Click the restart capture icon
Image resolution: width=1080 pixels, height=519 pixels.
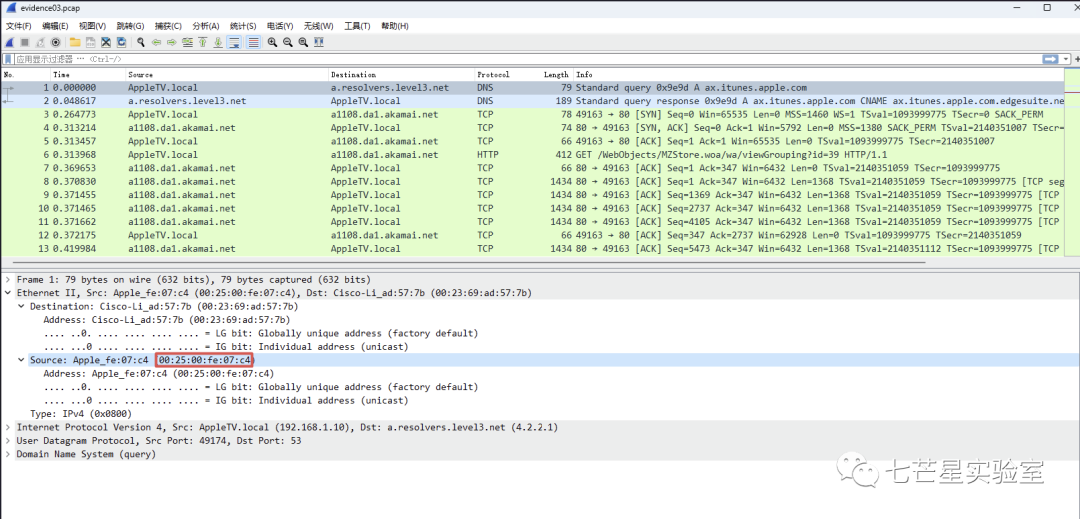[x=40, y=42]
